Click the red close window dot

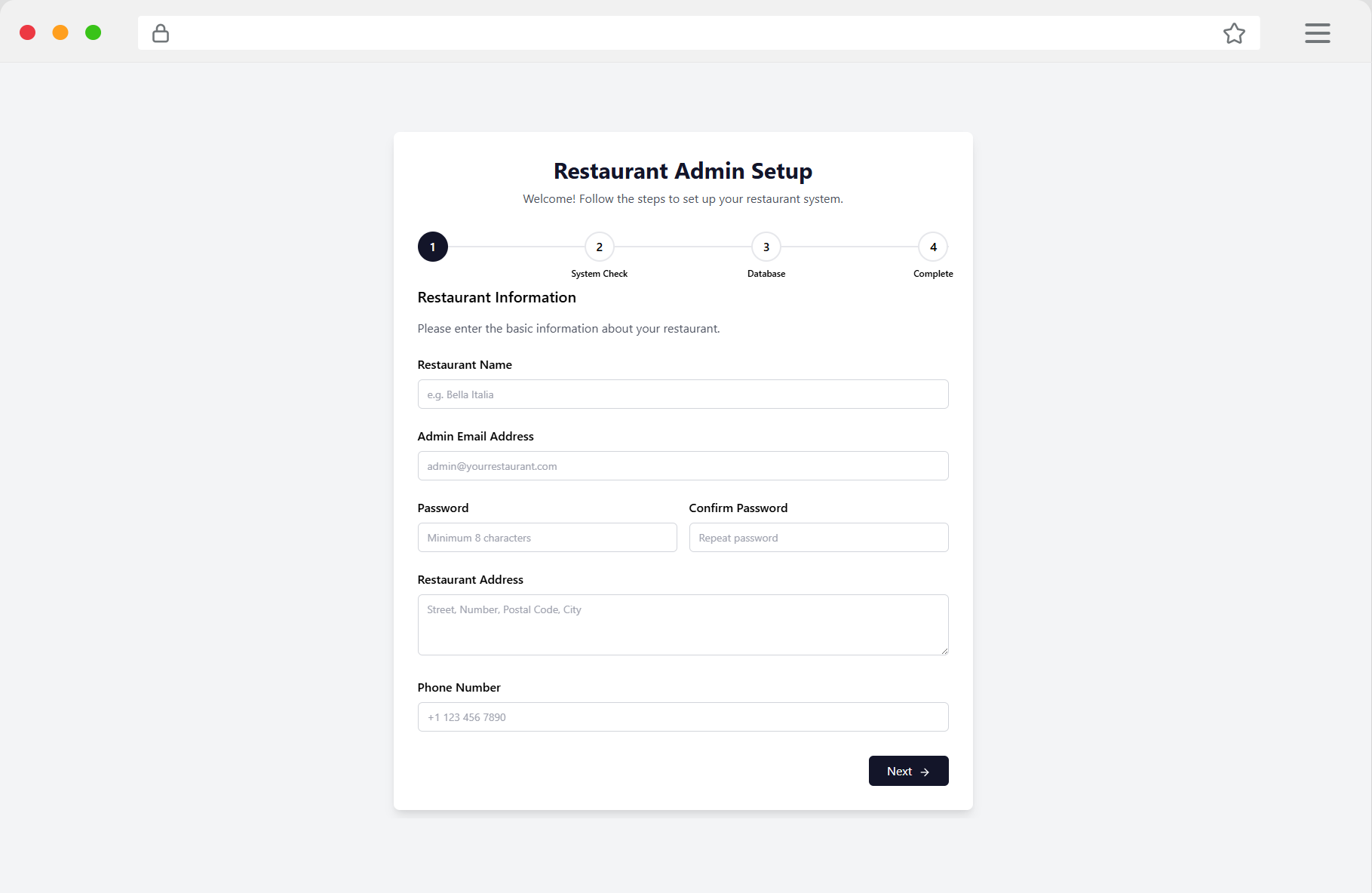click(x=28, y=32)
